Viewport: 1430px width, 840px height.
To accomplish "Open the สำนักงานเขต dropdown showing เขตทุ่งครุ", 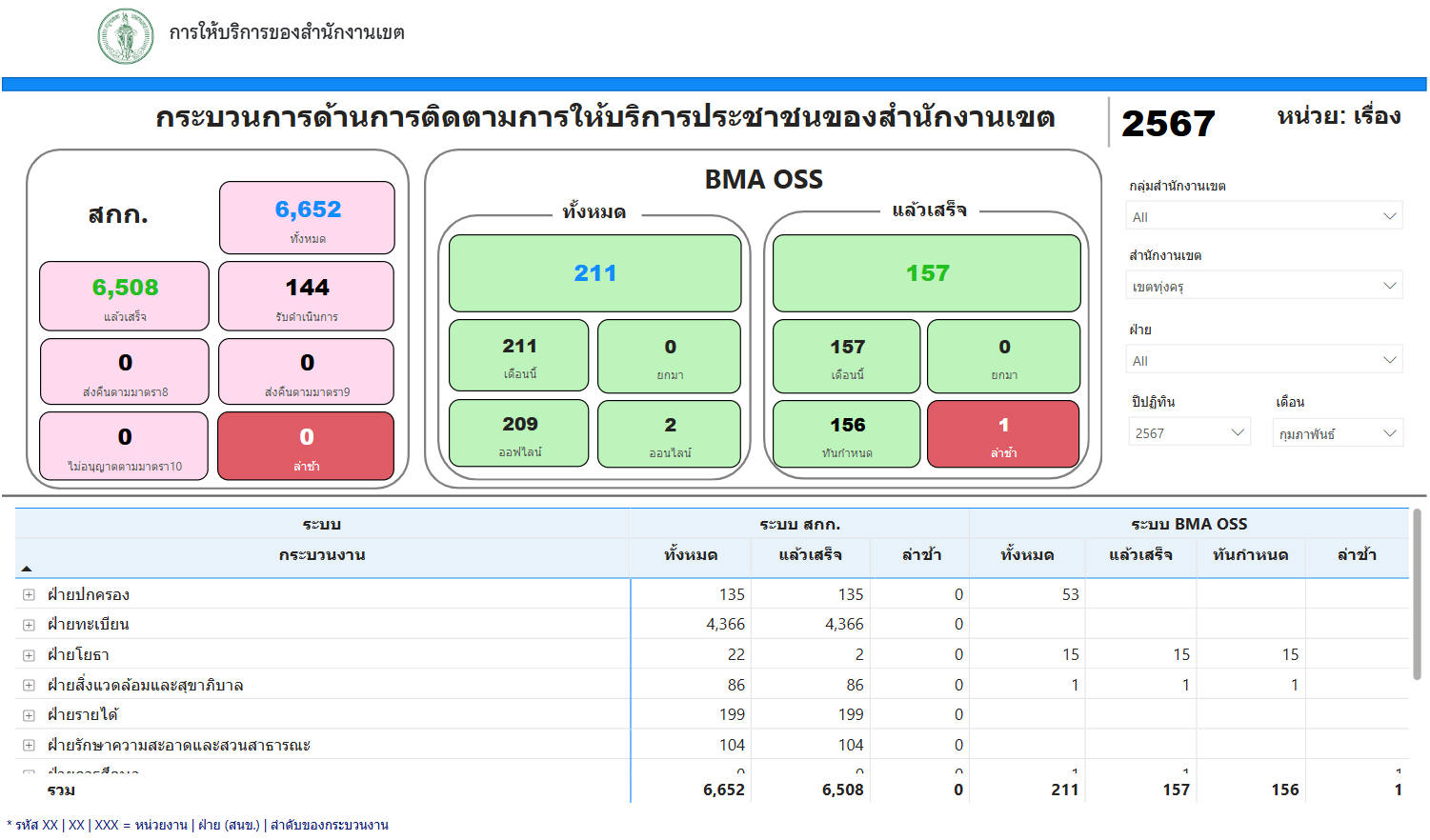I will (1263, 286).
